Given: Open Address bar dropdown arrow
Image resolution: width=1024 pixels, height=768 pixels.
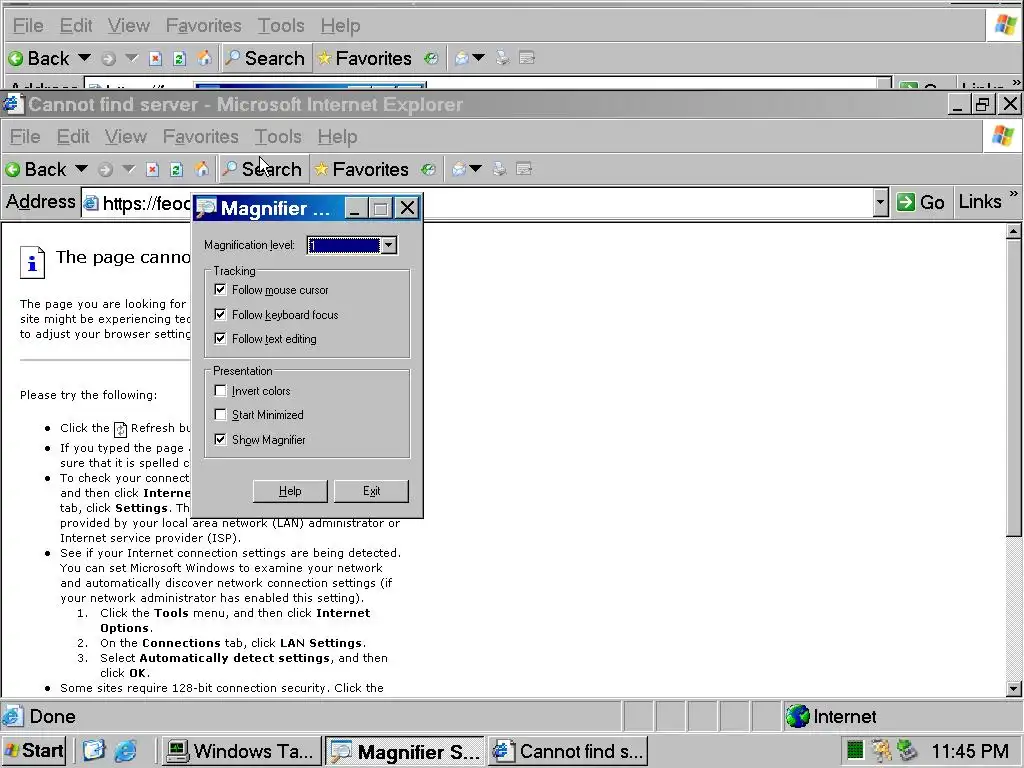Looking at the screenshot, I should (x=881, y=202).
